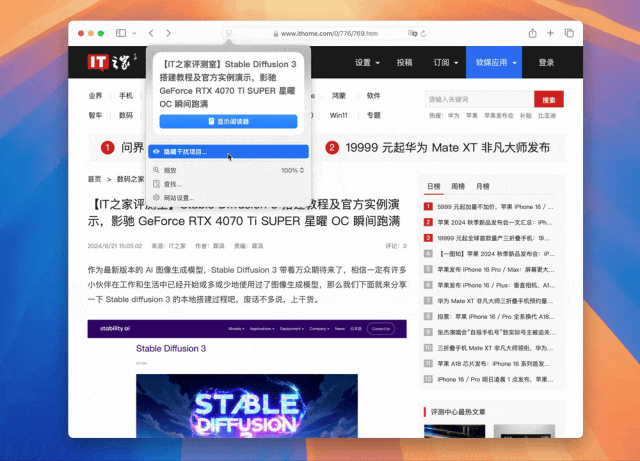640x461 pixels.
Task: Click 登录 to sign in
Action: pos(546,62)
